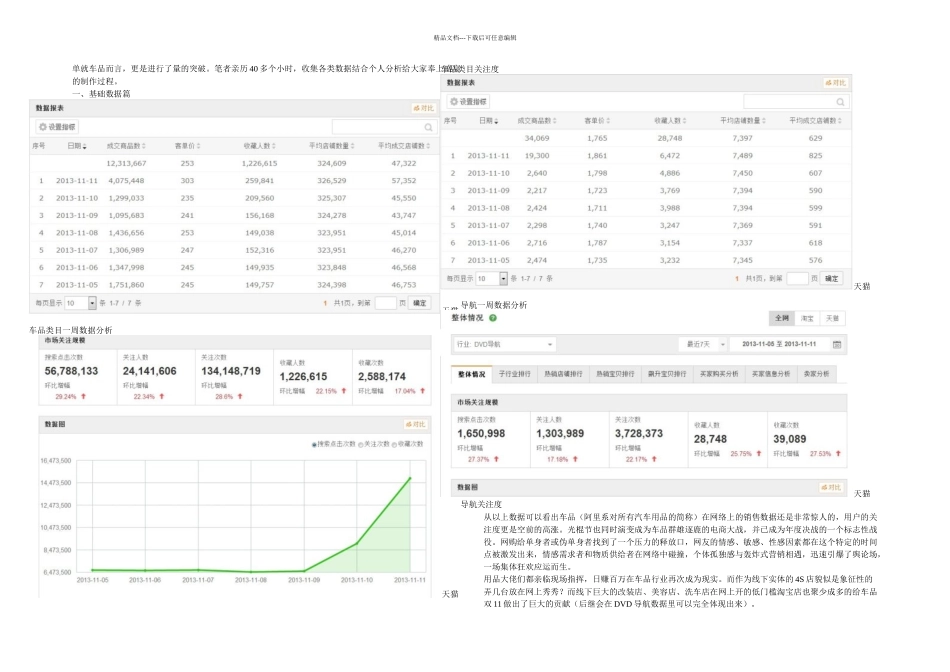Click the 对比 compare icon on right table header
The width and height of the screenshot is (950, 672).
834,83
